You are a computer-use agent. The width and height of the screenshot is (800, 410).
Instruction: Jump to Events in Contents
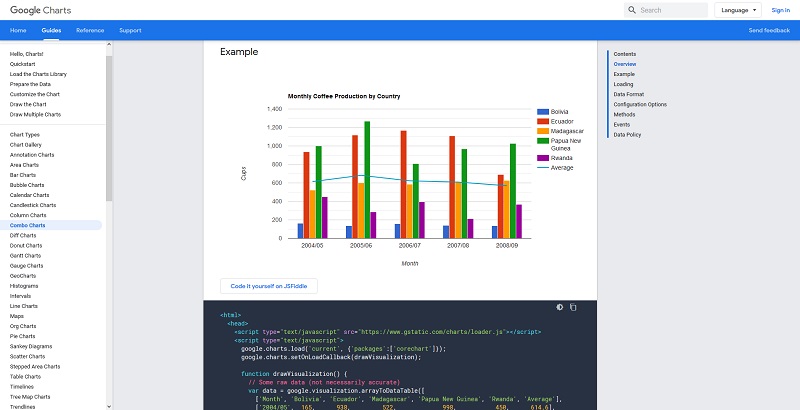[x=621, y=124]
